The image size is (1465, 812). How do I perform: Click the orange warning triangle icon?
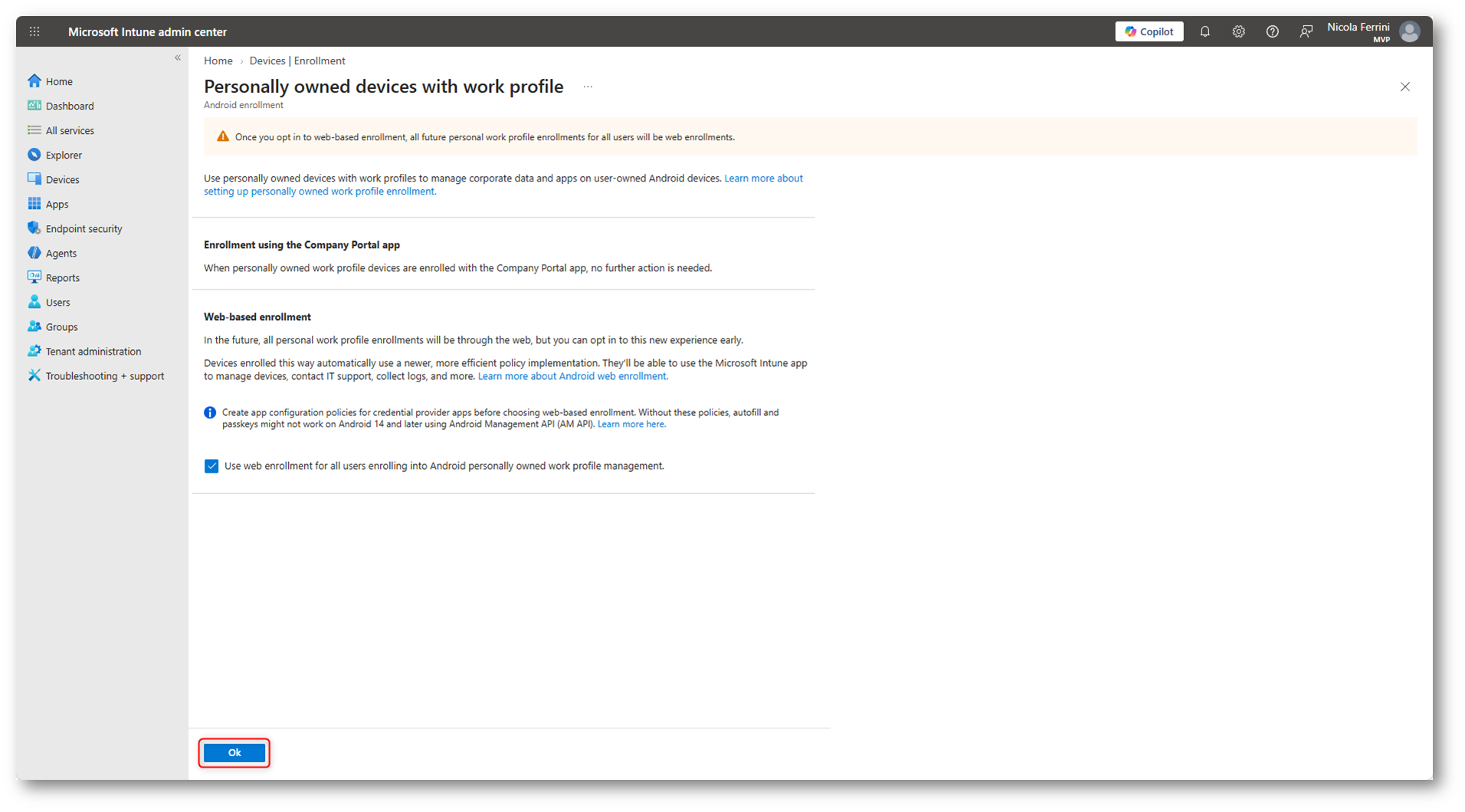pos(223,136)
